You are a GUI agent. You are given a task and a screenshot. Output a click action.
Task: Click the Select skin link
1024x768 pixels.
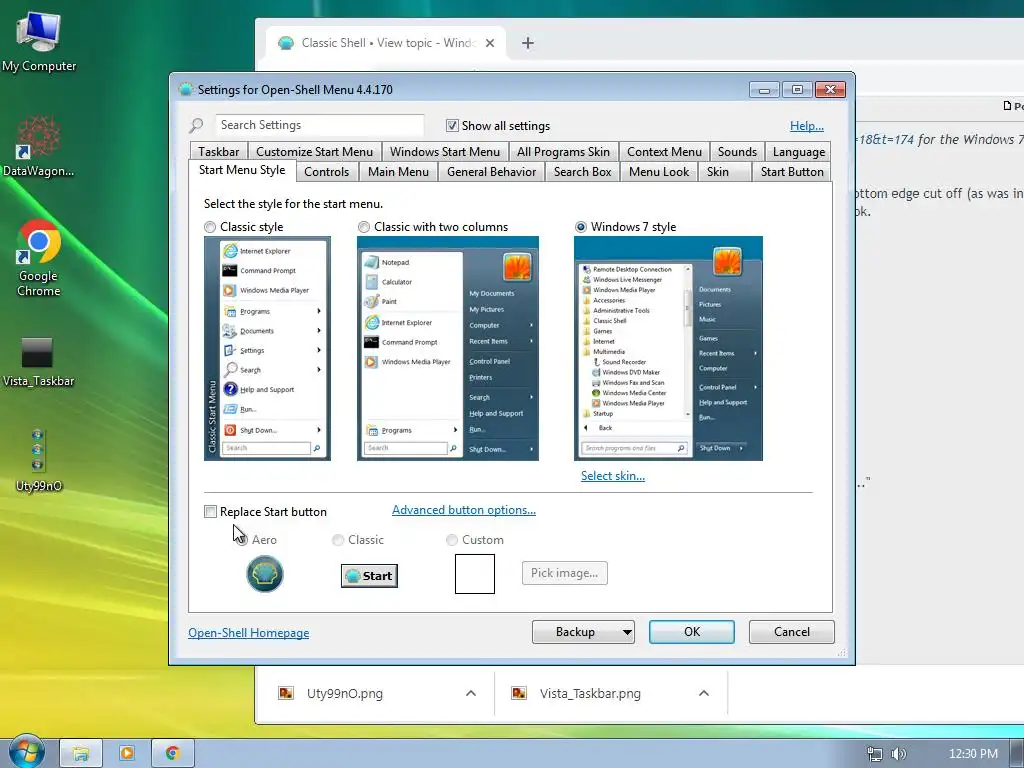(613, 476)
